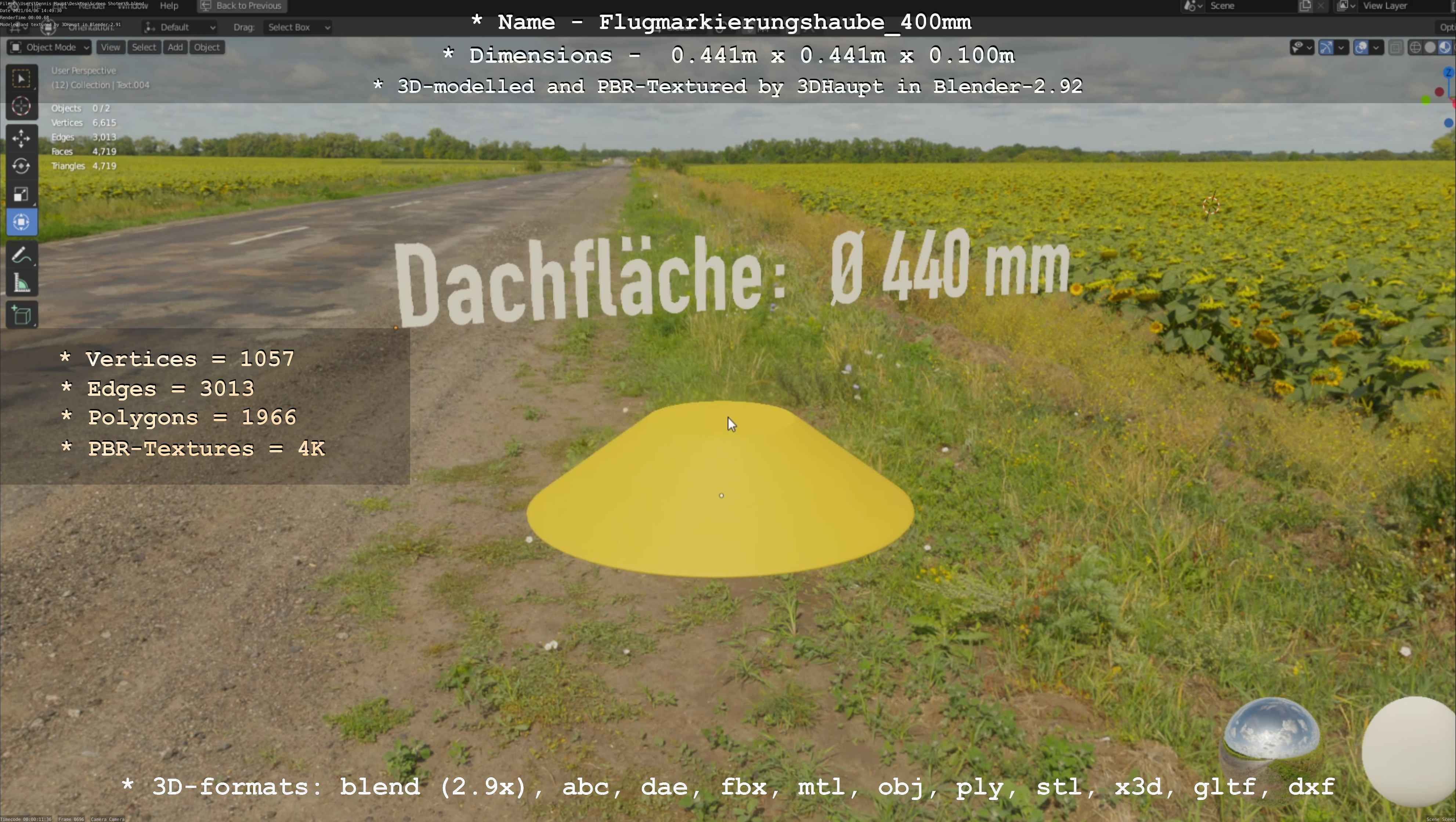Choose the Add Cube tool
The width and height of the screenshot is (1456, 822).
pyautogui.click(x=21, y=315)
